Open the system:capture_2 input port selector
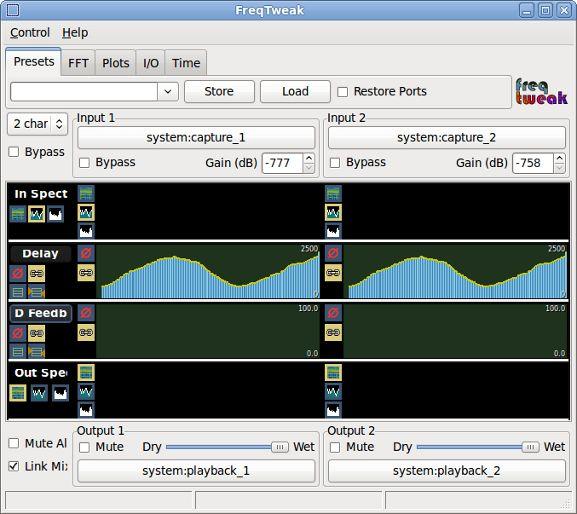577x514 pixels. [447, 138]
